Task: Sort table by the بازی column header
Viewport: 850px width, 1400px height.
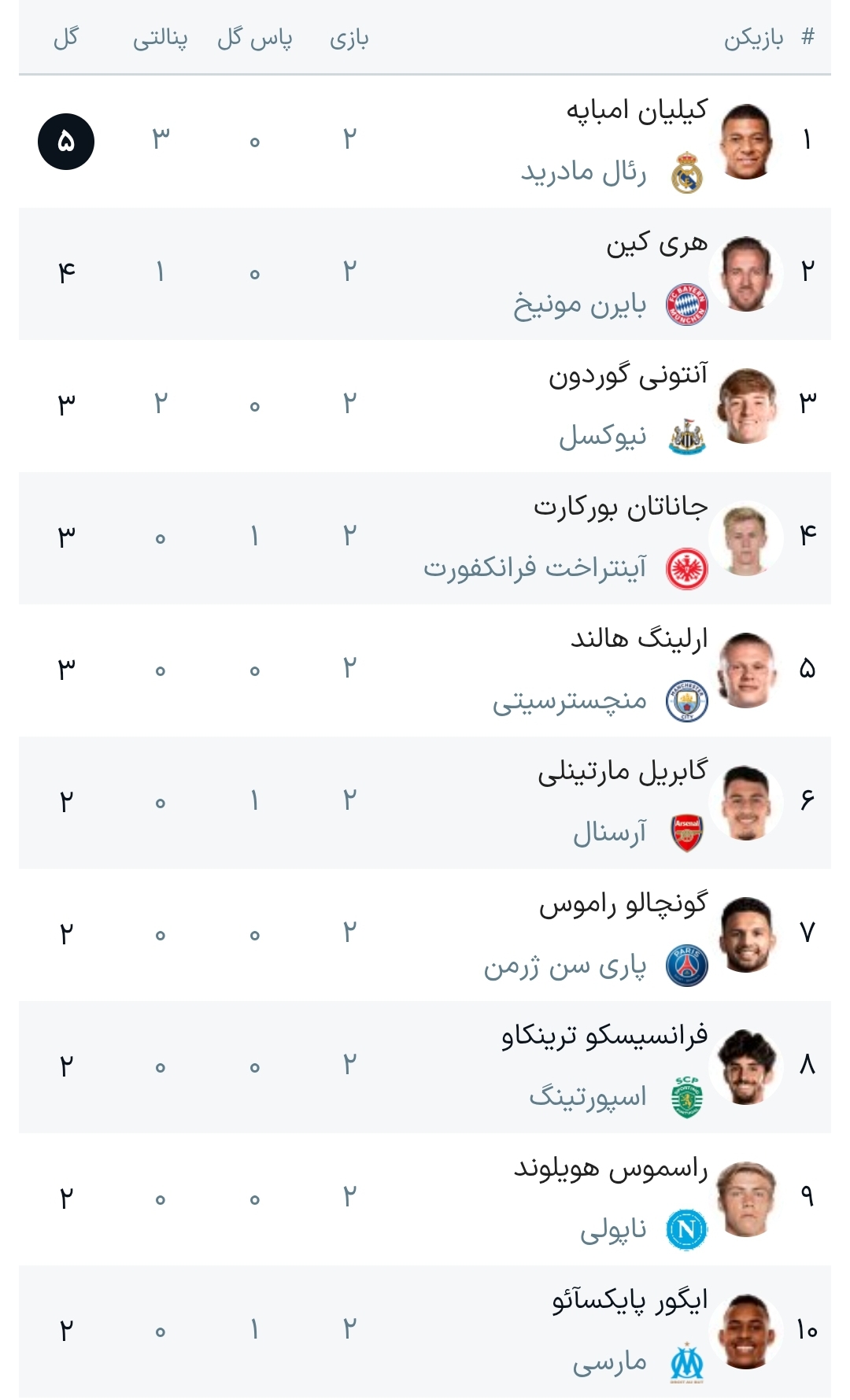Action: click(349, 38)
